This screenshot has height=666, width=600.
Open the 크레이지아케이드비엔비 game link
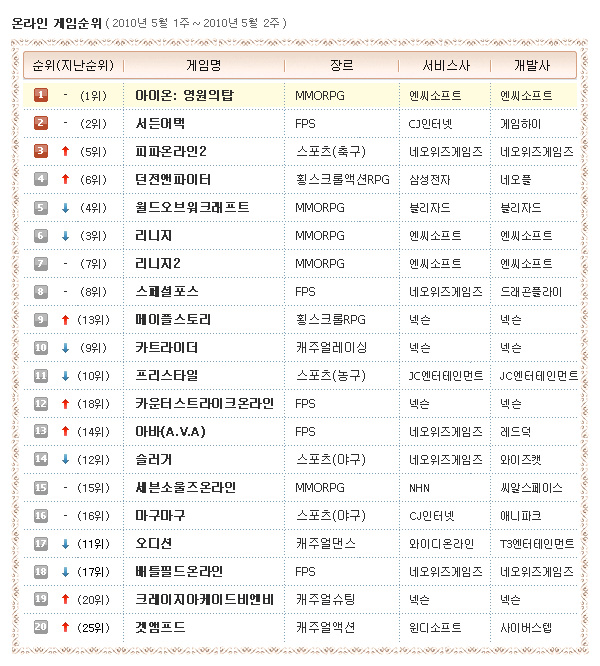click(204, 599)
